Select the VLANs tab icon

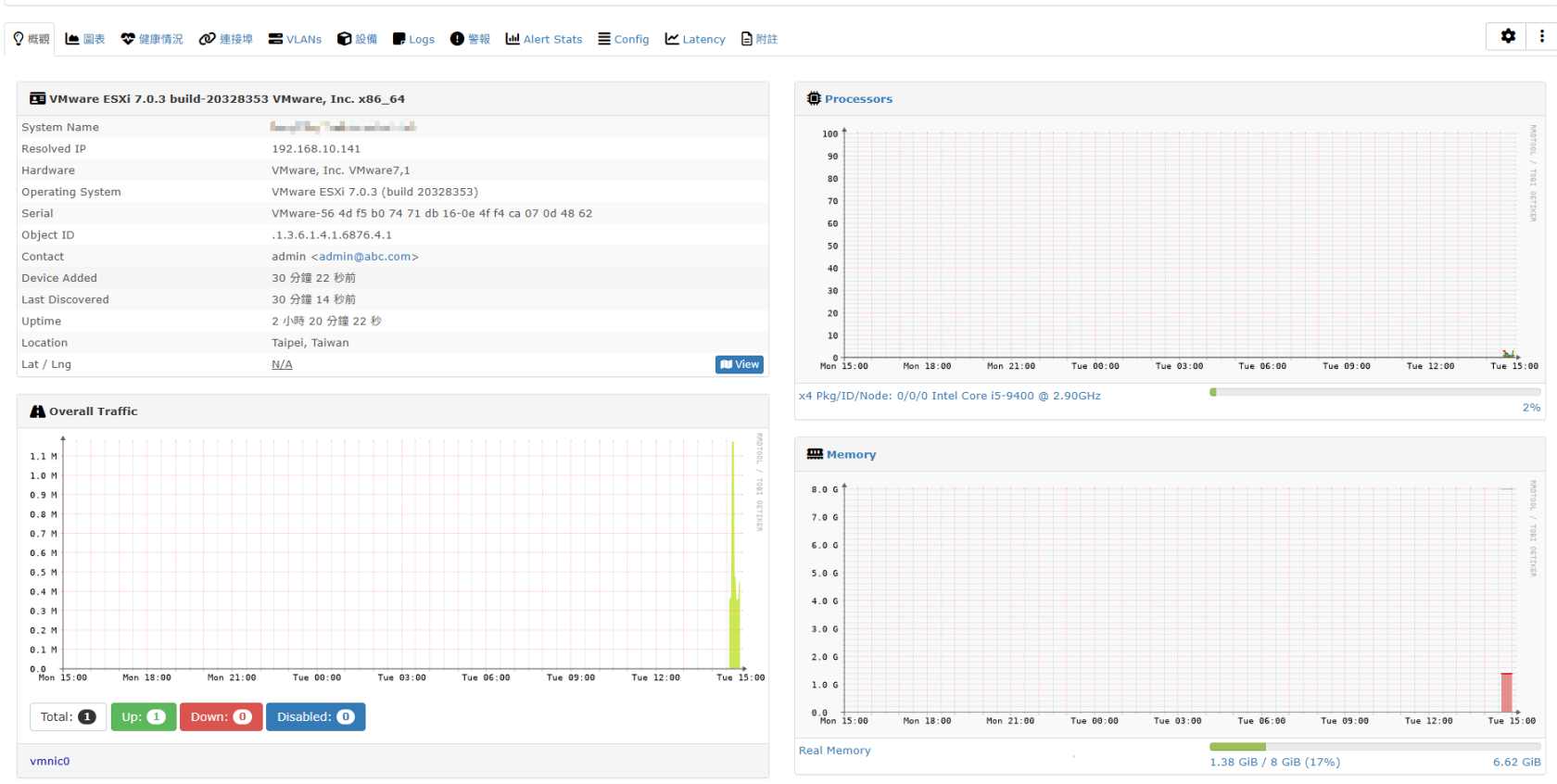(275, 39)
